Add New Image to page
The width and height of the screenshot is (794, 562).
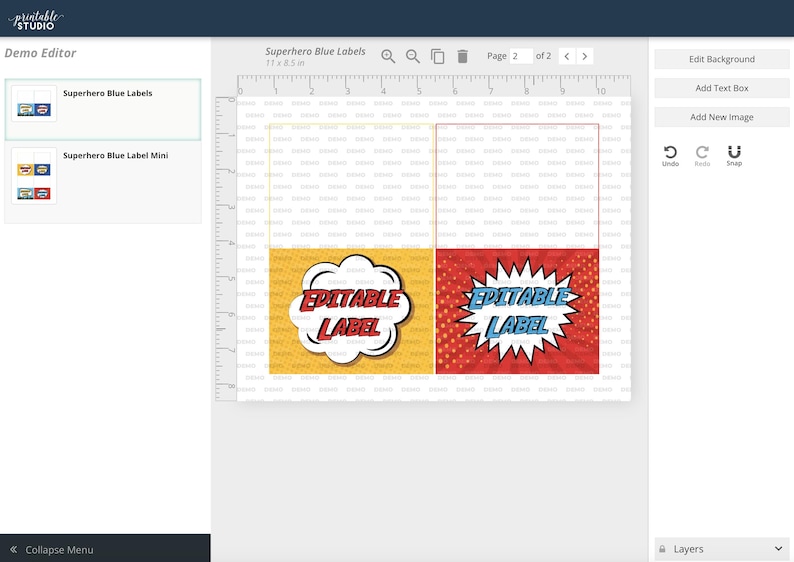tap(722, 117)
